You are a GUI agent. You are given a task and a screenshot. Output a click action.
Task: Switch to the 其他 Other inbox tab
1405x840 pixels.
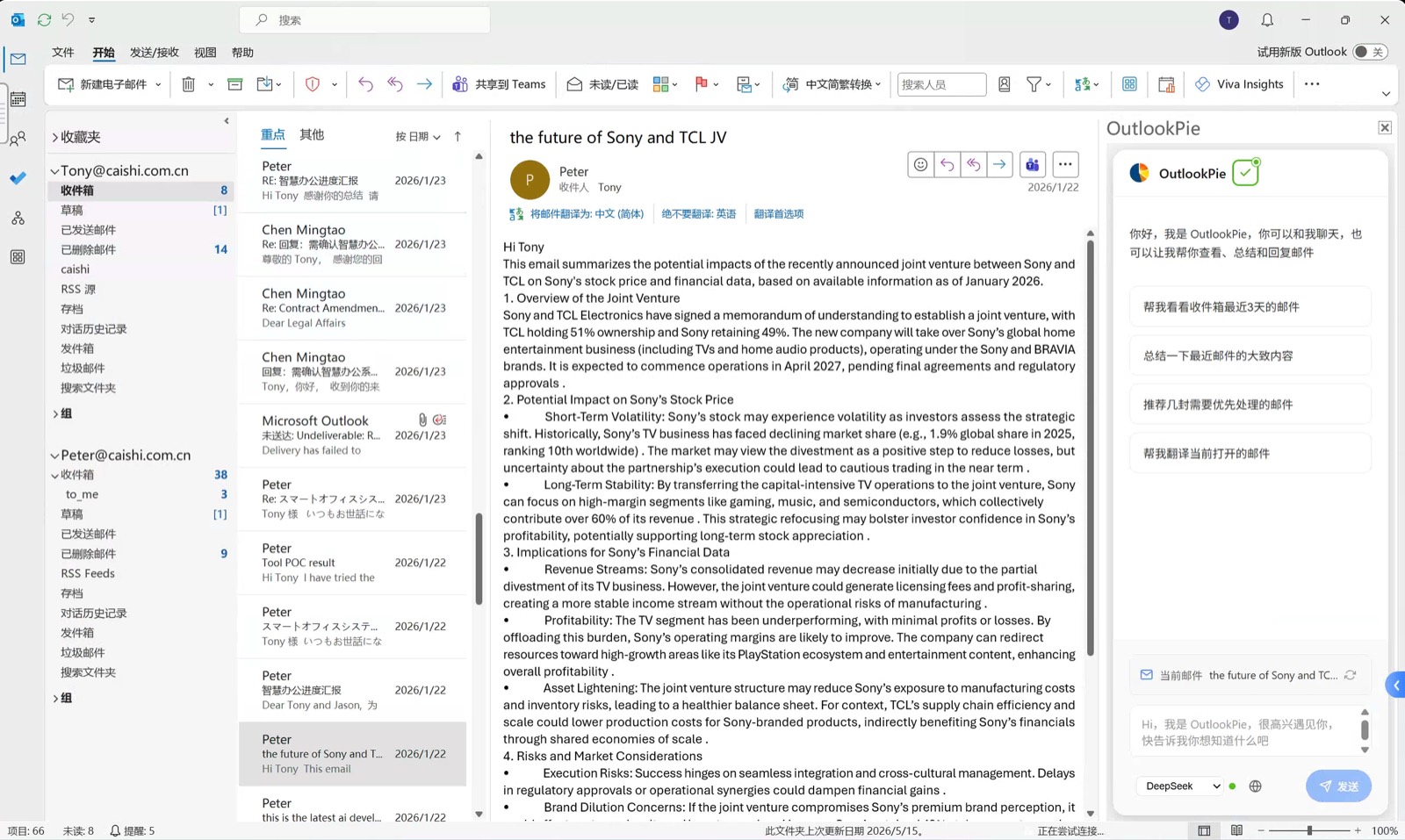[312, 134]
